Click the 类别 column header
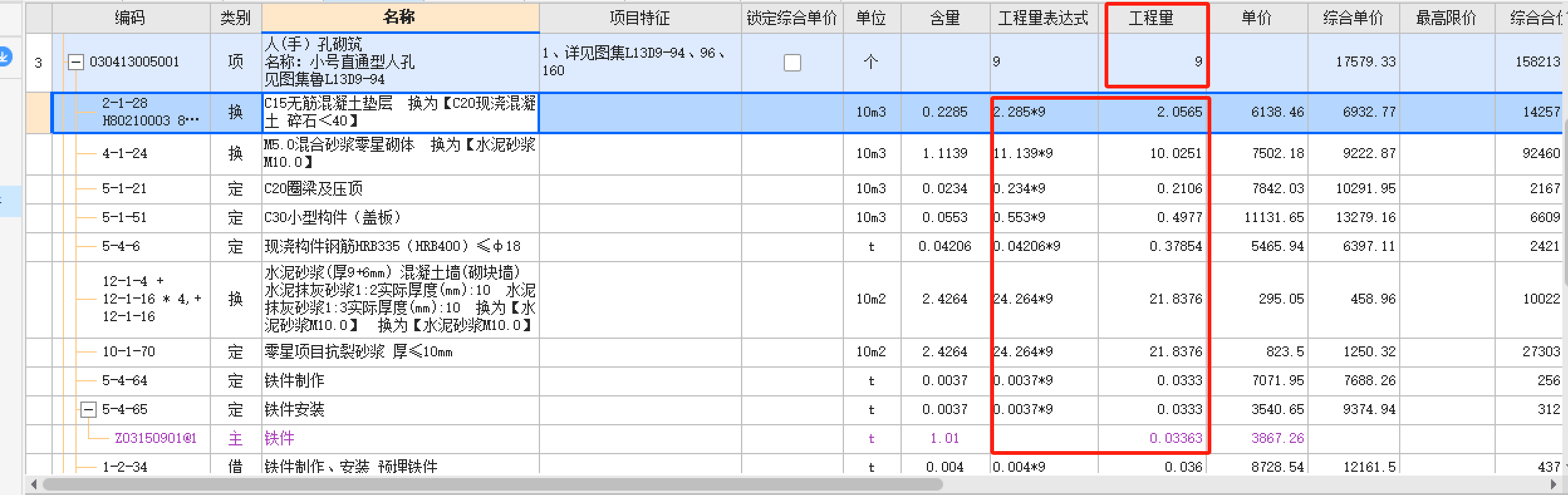This screenshot has width=1568, height=495. pyautogui.click(x=235, y=18)
